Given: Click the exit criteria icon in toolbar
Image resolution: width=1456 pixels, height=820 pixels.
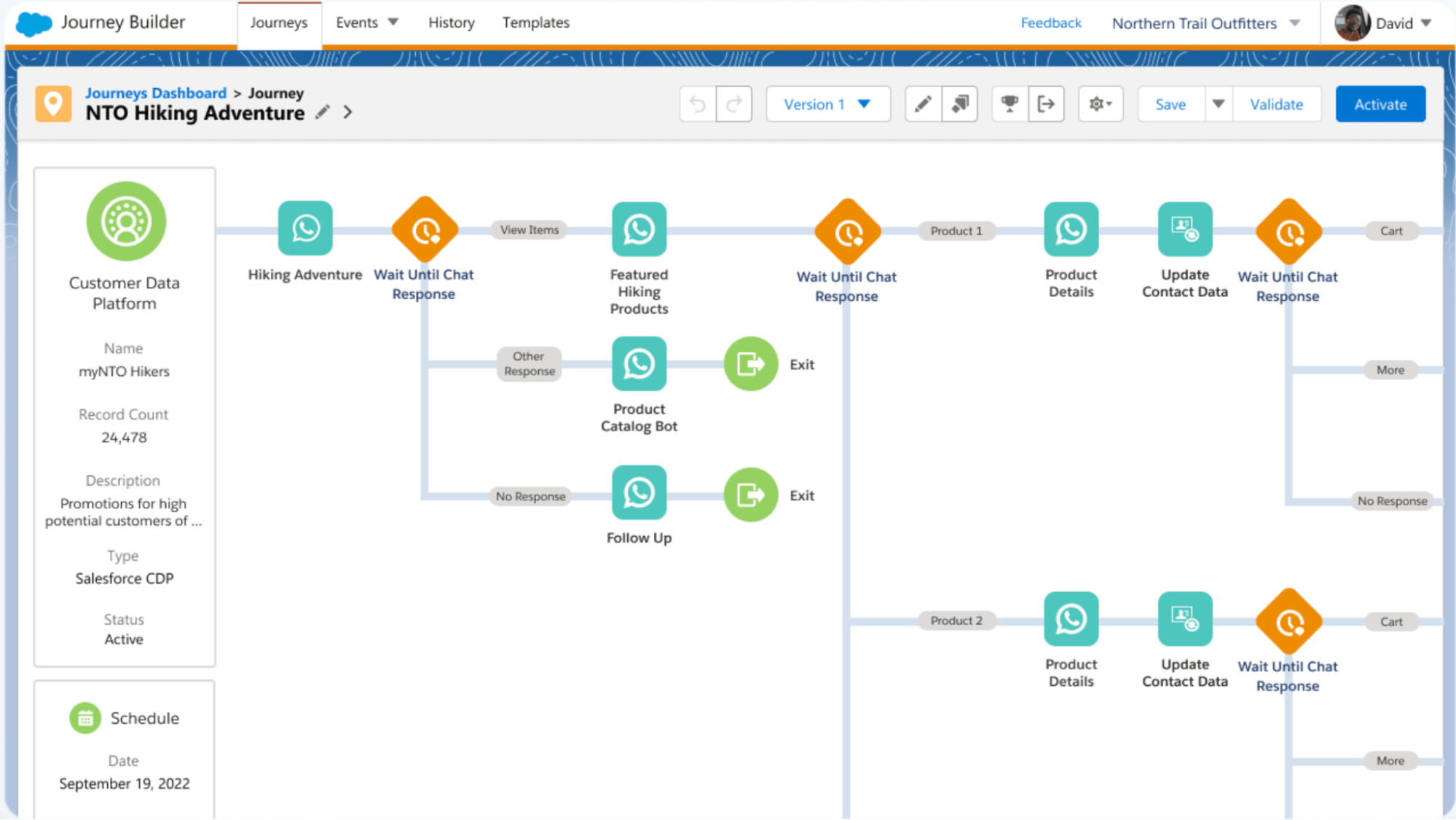Looking at the screenshot, I should 1046,104.
